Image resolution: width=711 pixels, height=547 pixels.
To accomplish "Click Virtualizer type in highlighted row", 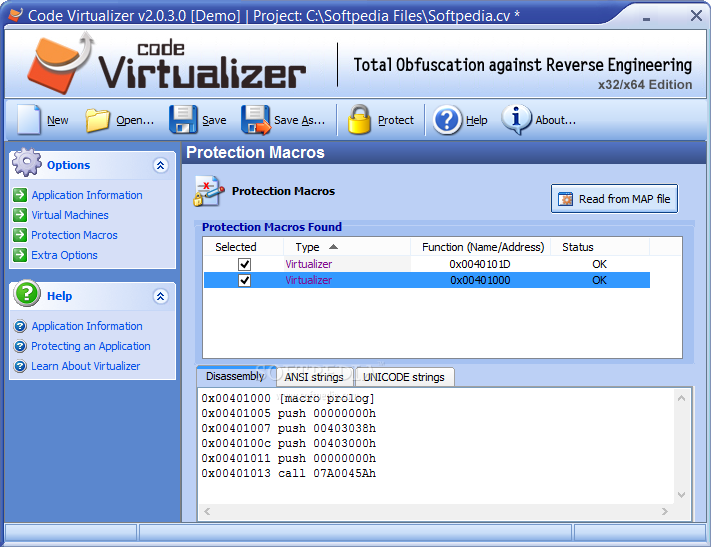I will 308,280.
